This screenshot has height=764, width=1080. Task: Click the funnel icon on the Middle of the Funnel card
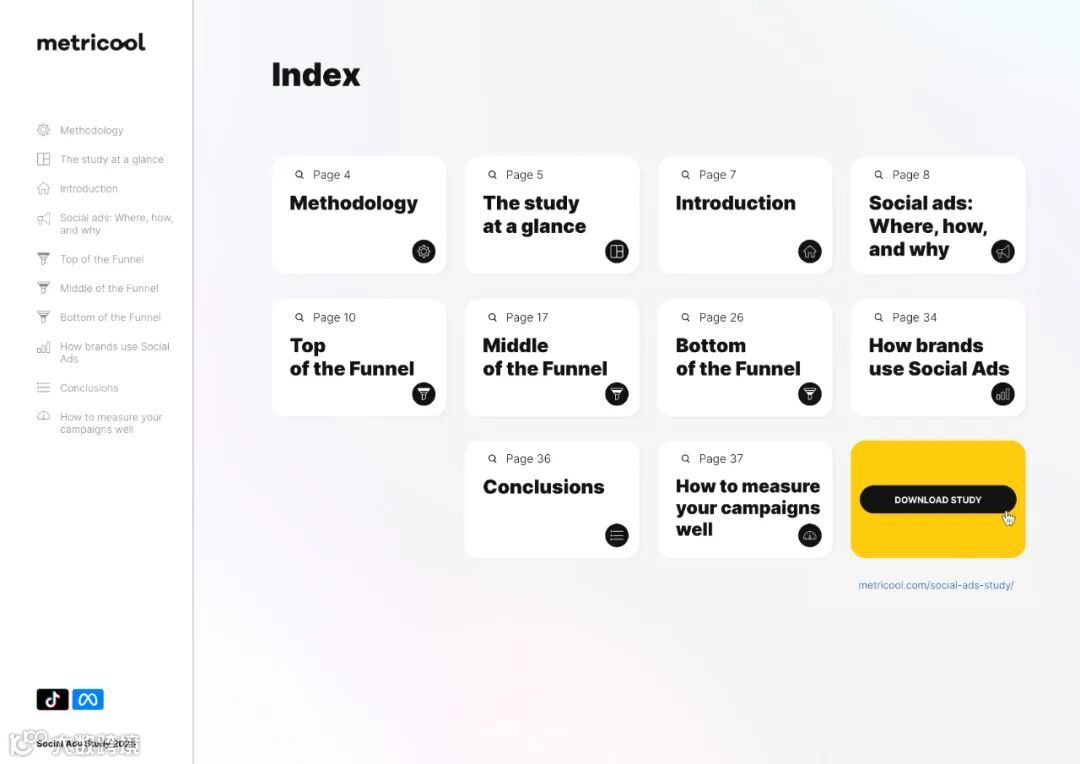click(617, 394)
